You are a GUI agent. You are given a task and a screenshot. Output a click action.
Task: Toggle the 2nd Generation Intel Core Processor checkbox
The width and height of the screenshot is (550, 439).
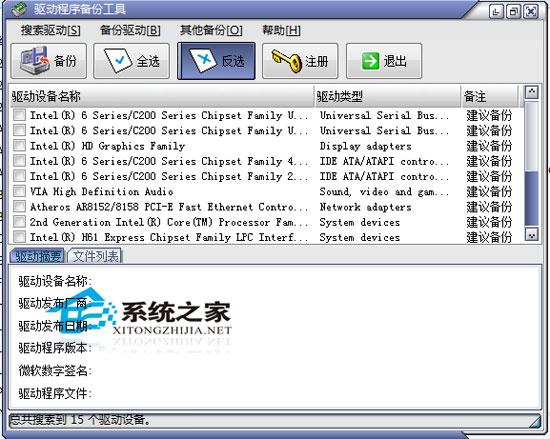pyautogui.click(x=19, y=222)
